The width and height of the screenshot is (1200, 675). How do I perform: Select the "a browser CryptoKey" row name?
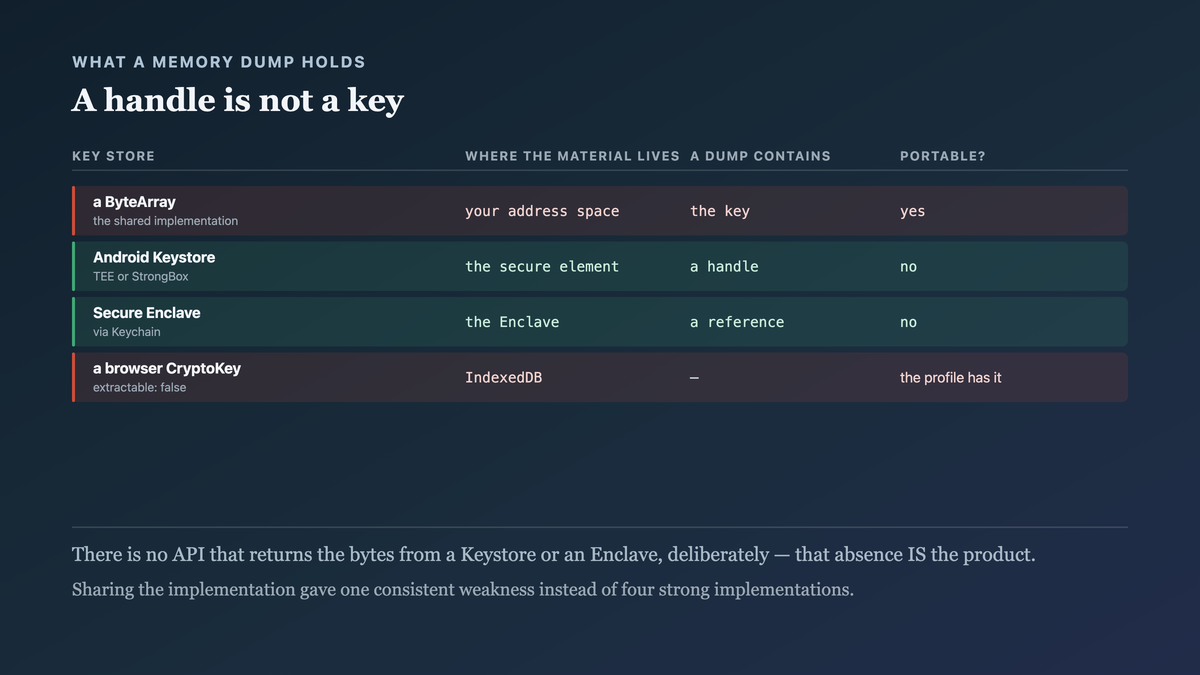click(167, 368)
